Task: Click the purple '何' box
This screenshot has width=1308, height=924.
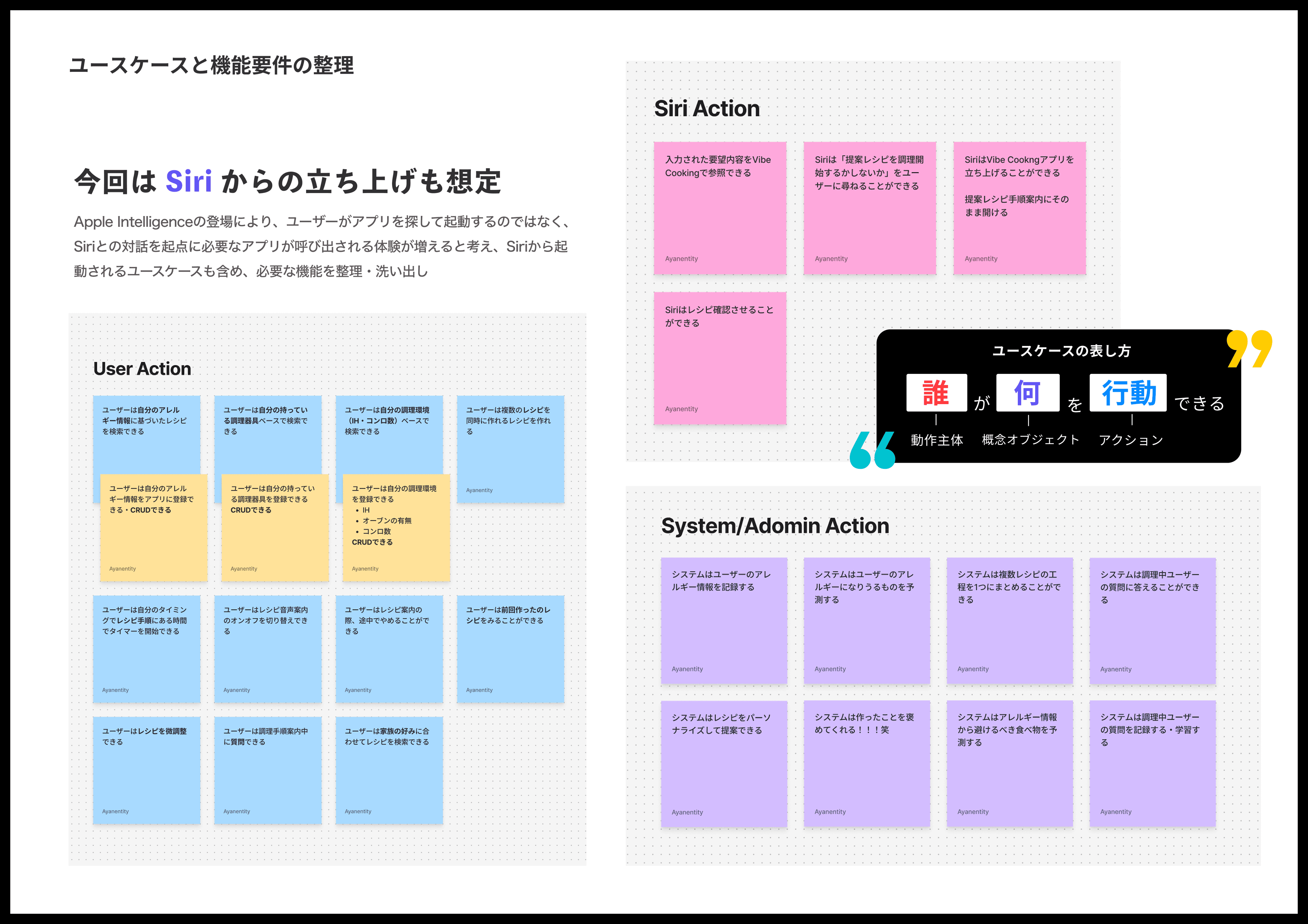Action: coord(1028,392)
